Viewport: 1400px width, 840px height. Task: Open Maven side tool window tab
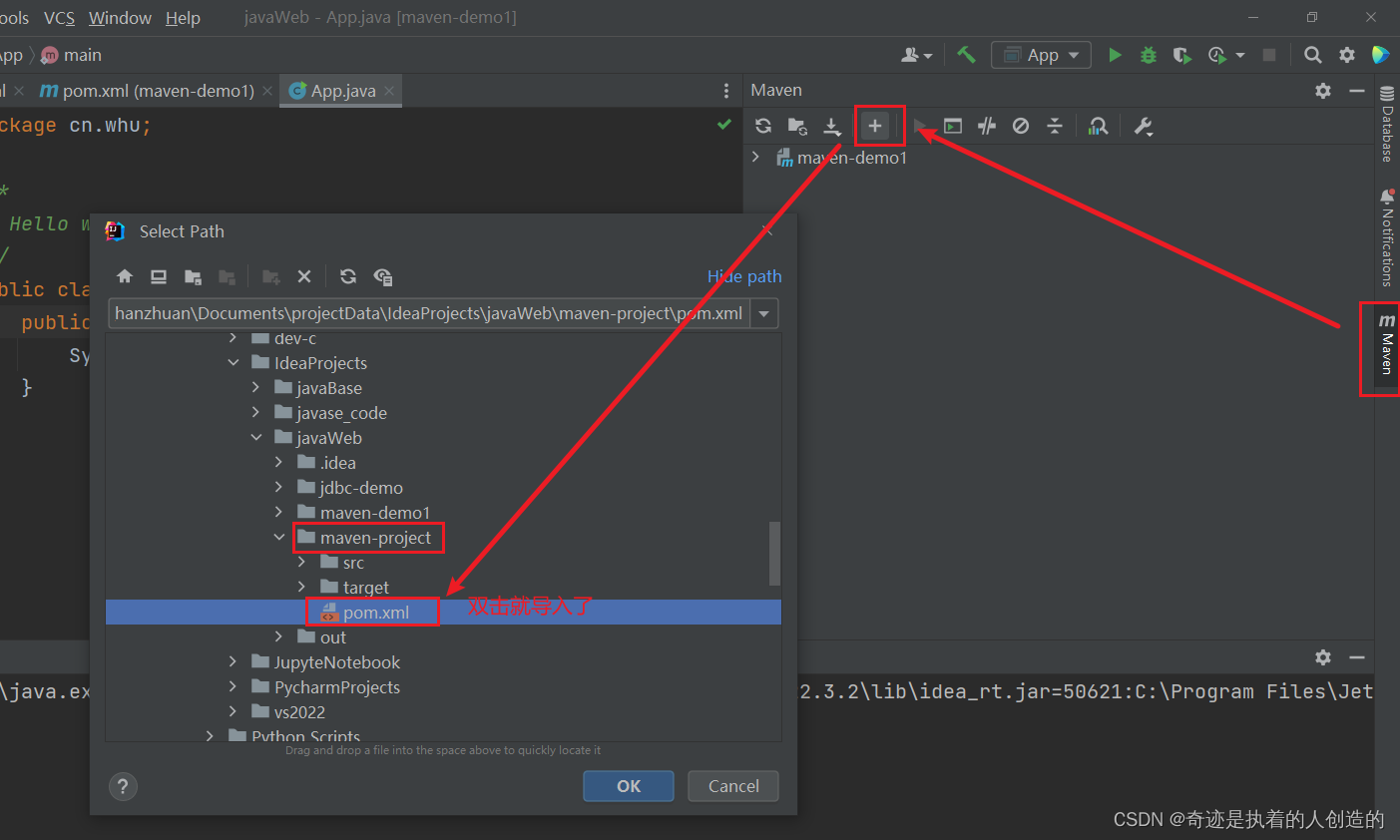(x=1386, y=345)
